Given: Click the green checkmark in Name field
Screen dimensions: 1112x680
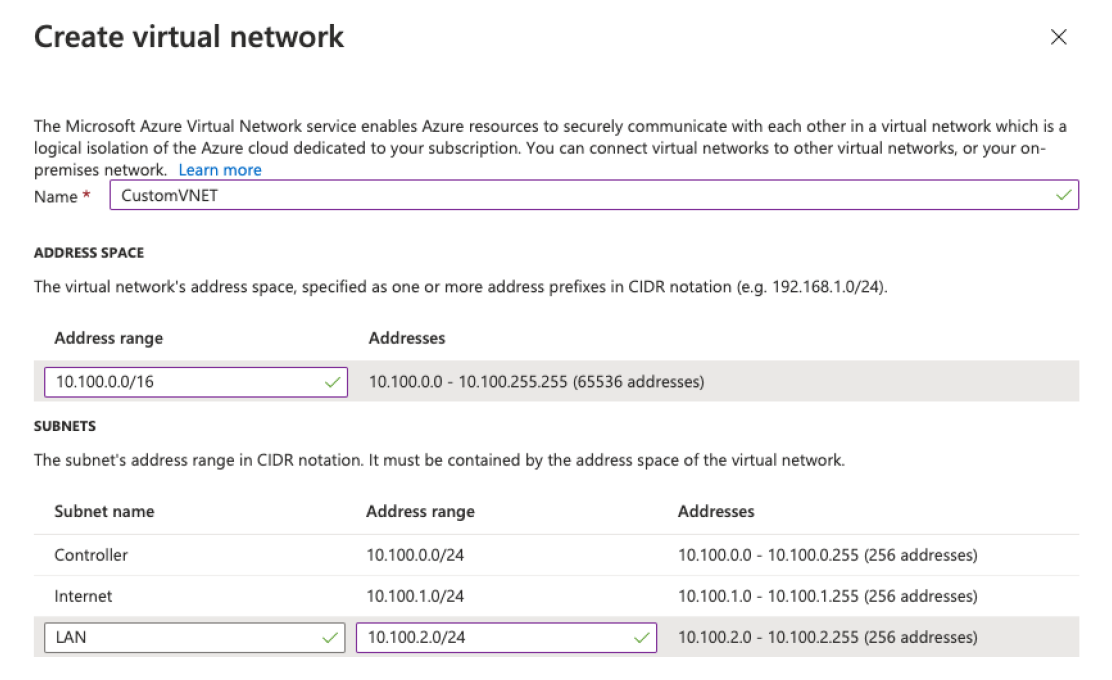Looking at the screenshot, I should 1064,196.
